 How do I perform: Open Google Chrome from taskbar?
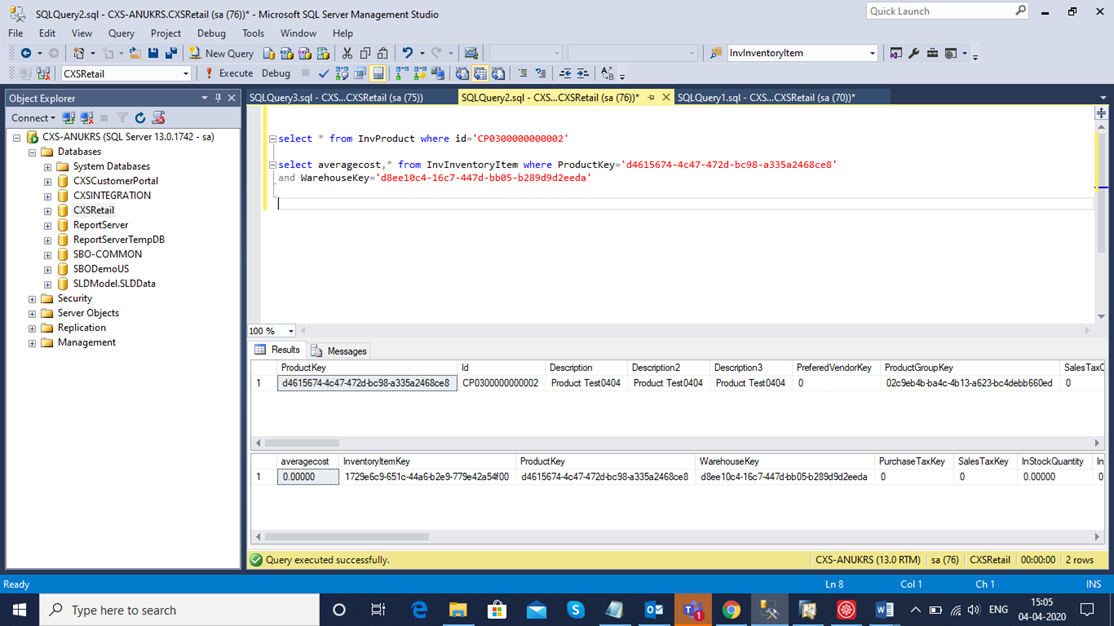[731, 610]
